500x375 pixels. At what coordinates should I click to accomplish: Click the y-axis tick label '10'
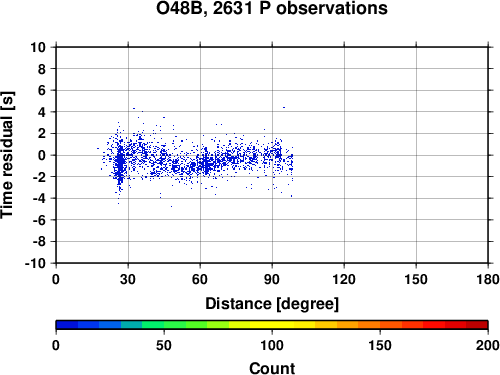tap(38, 47)
